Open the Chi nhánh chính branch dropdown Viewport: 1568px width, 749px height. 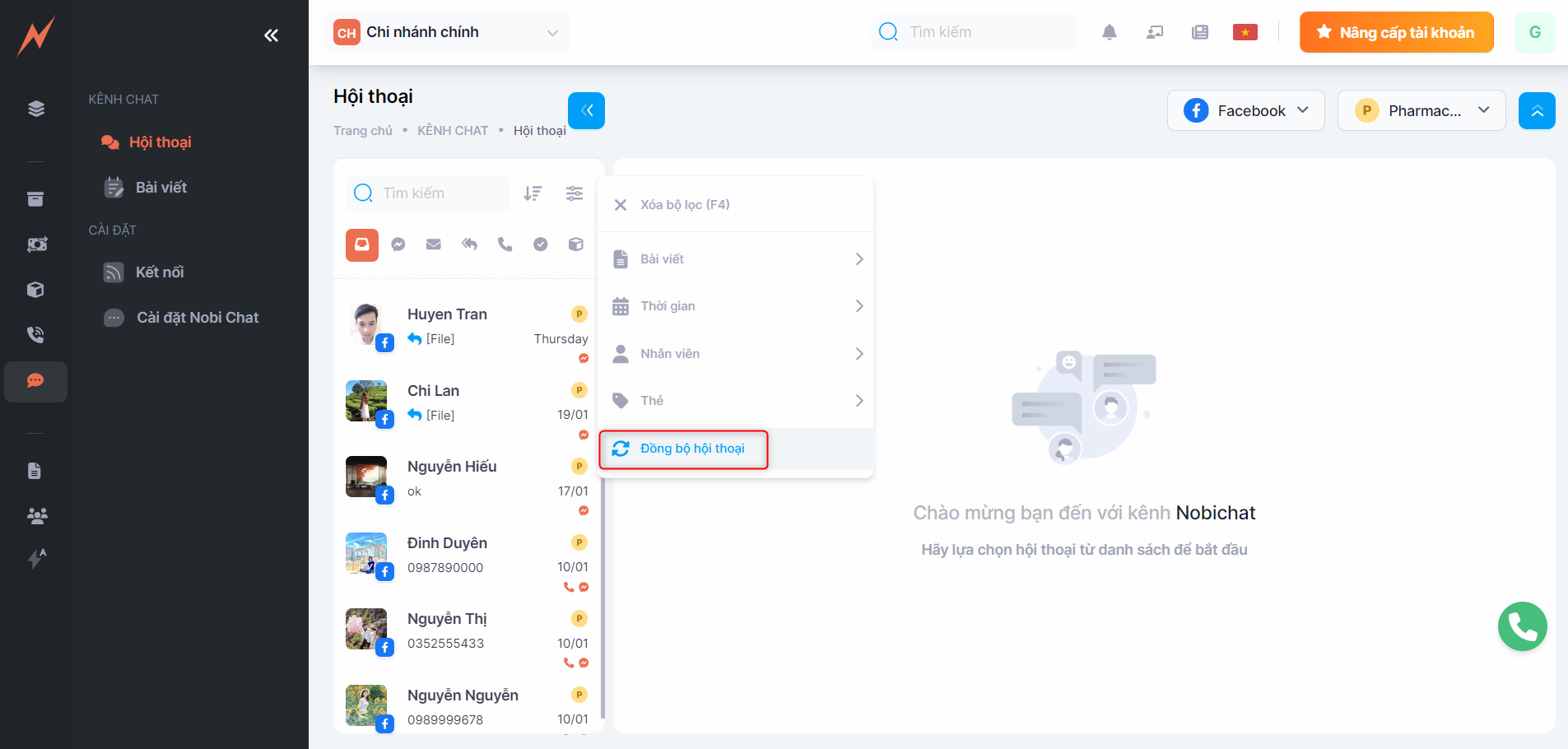pos(447,32)
